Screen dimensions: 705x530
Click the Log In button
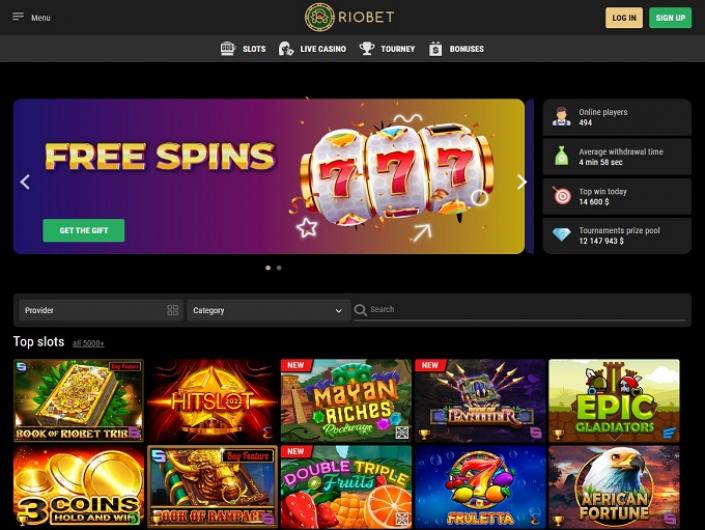pyautogui.click(x=624, y=18)
